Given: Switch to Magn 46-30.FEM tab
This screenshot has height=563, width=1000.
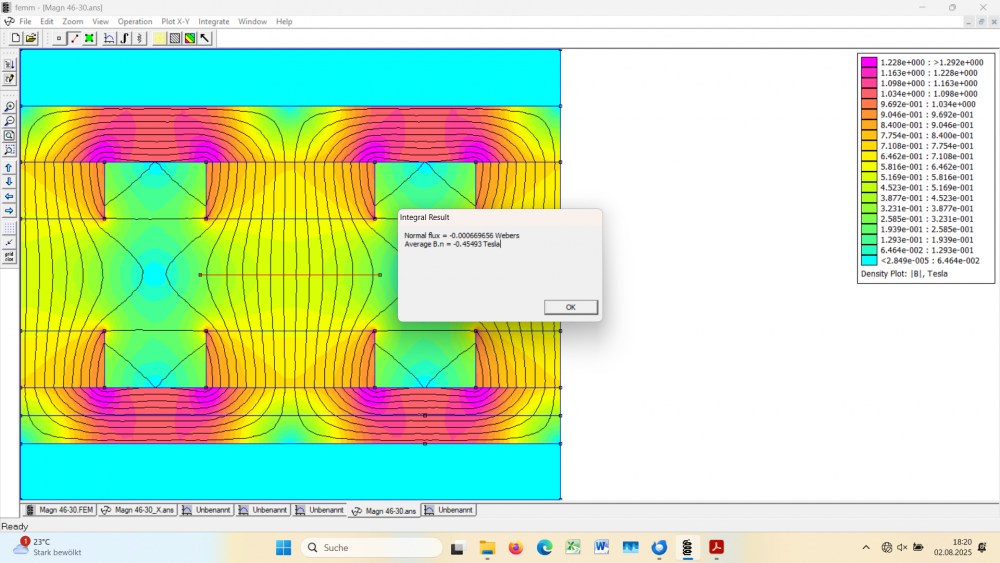Looking at the screenshot, I should click(59, 510).
